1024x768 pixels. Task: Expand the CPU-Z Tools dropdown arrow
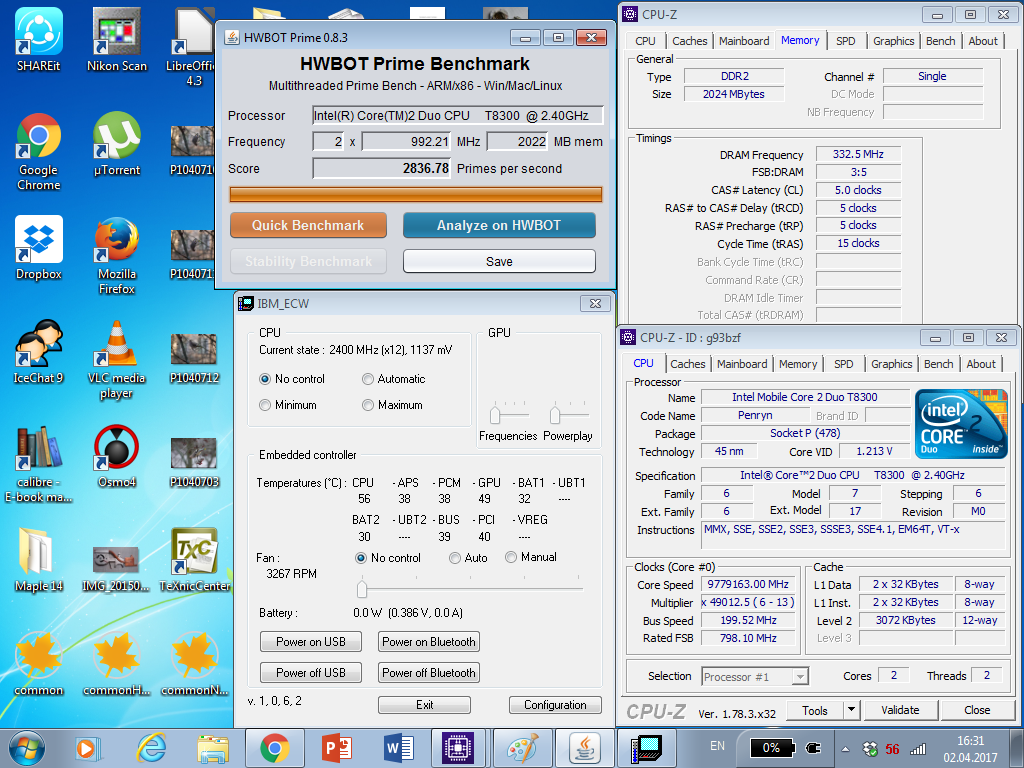click(851, 710)
